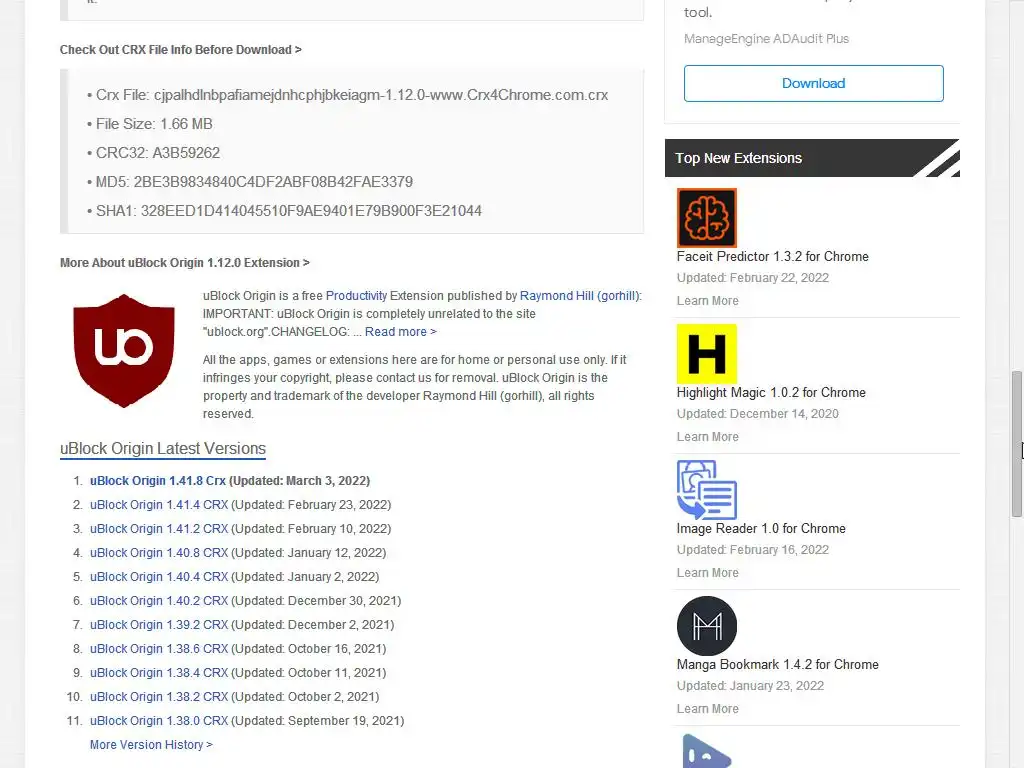
Task: Open uBlock Origin 1.41.8 Crx link
Action: click(x=157, y=481)
